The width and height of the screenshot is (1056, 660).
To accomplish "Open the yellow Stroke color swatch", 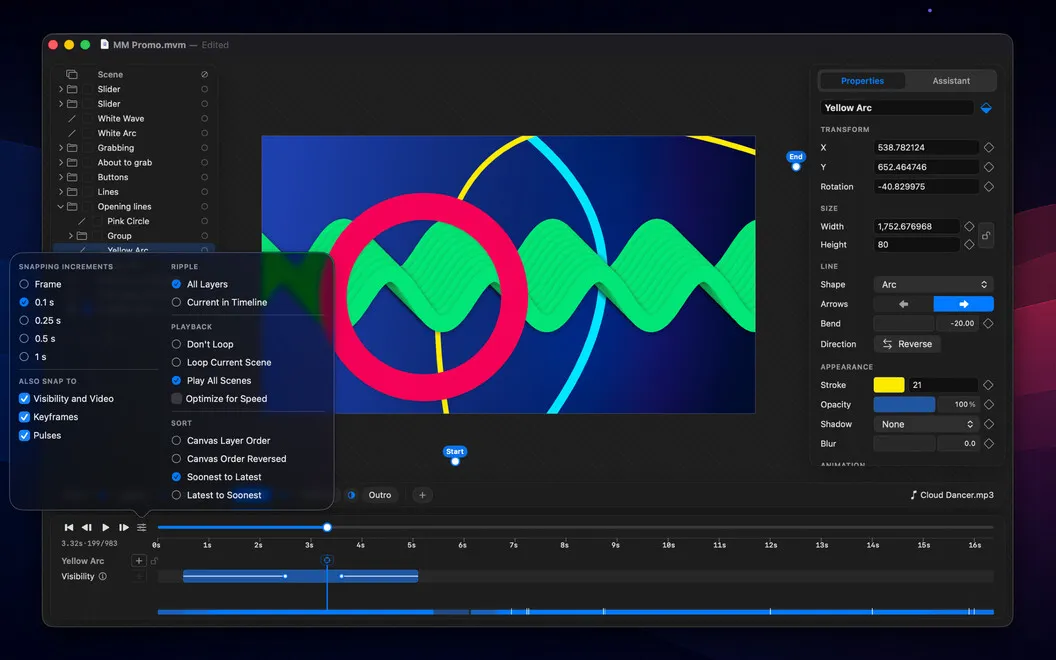I will click(x=889, y=385).
